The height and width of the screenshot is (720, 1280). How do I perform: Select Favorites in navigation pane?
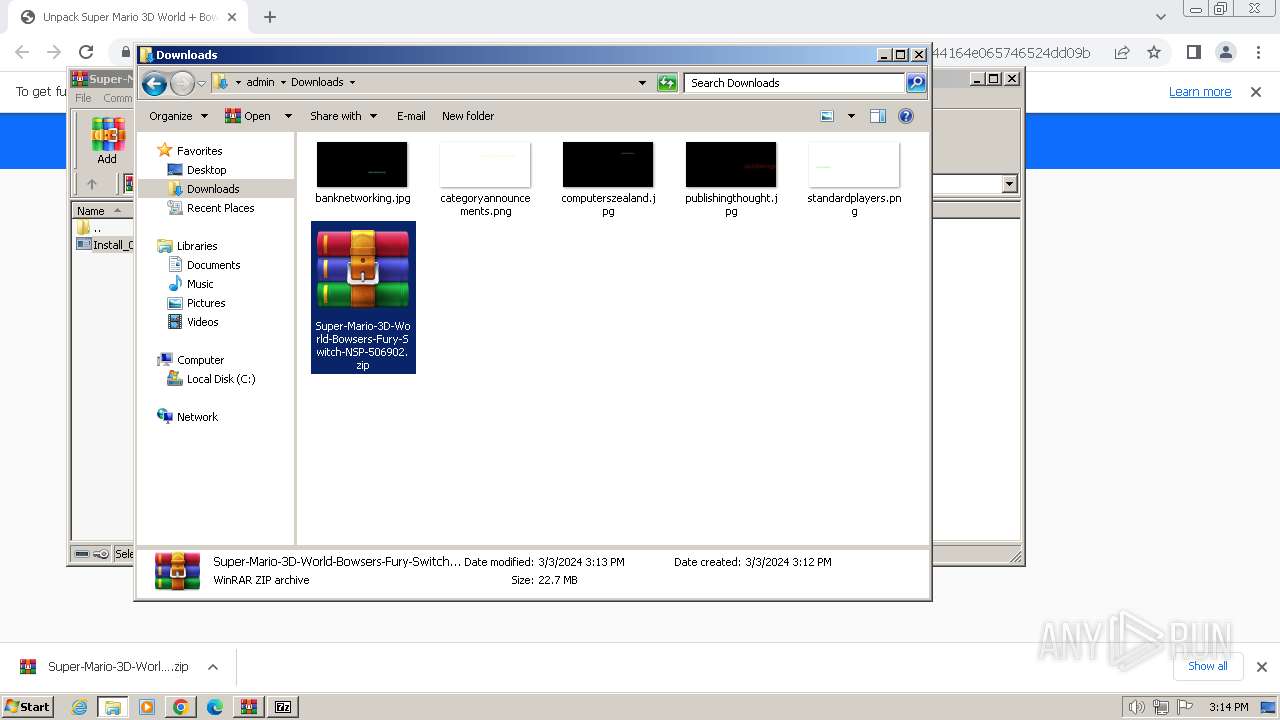click(199, 151)
